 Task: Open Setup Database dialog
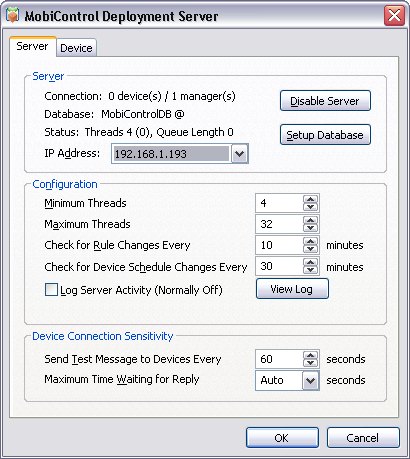click(325, 135)
